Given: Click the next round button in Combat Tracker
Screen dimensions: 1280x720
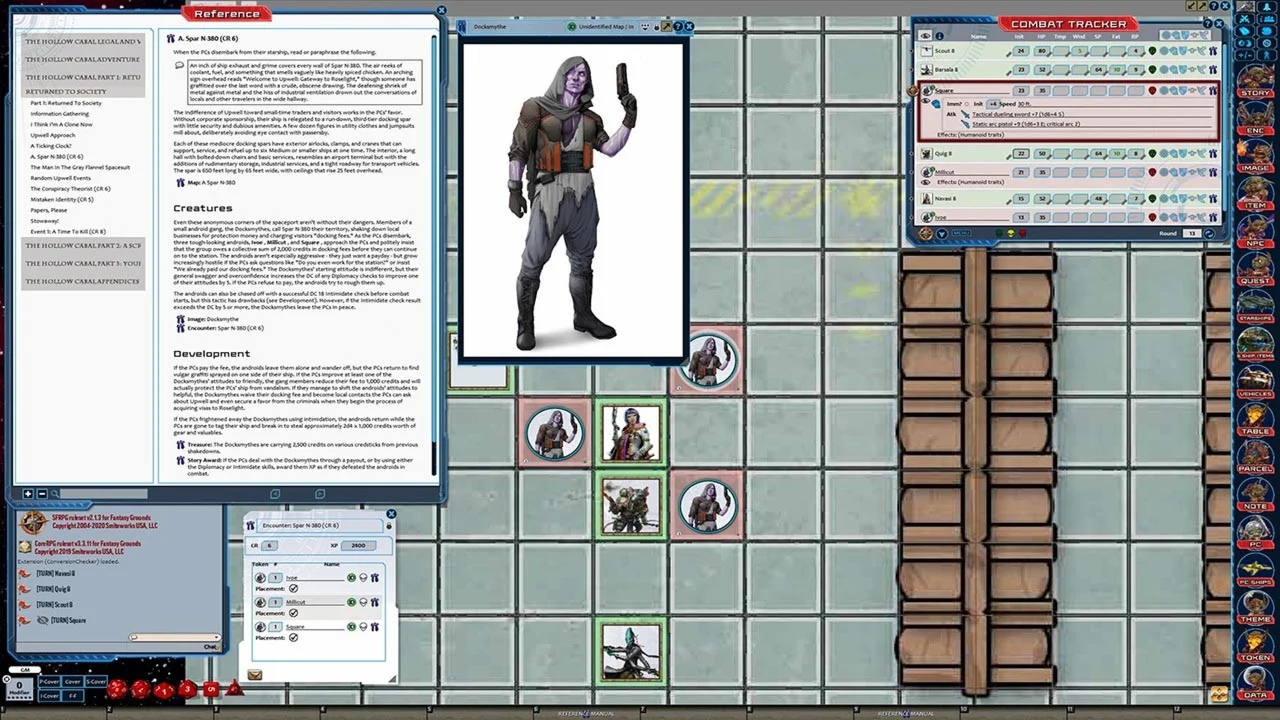Looking at the screenshot, I should (x=1209, y=234).
